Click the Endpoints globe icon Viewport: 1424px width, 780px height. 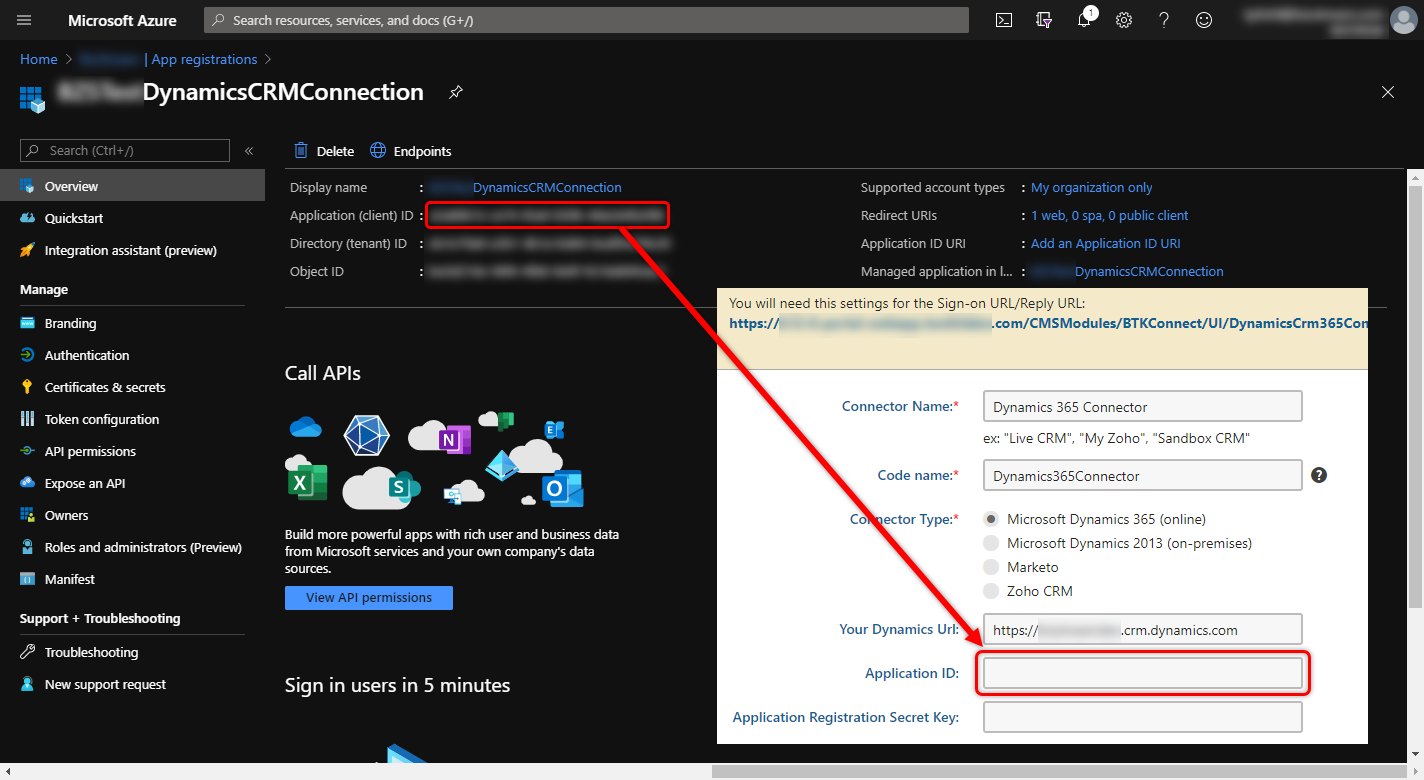[378, 151]
